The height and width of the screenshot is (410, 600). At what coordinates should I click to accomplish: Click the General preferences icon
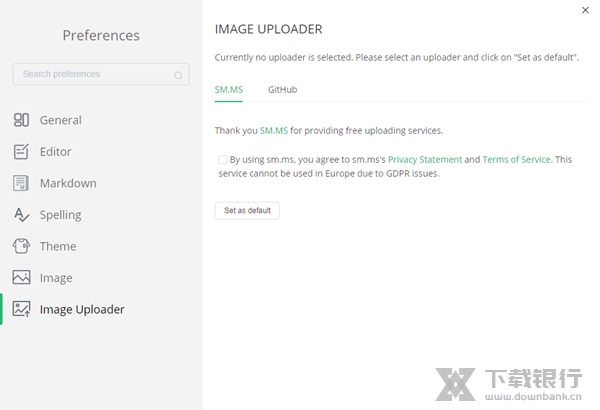(21, 120)
